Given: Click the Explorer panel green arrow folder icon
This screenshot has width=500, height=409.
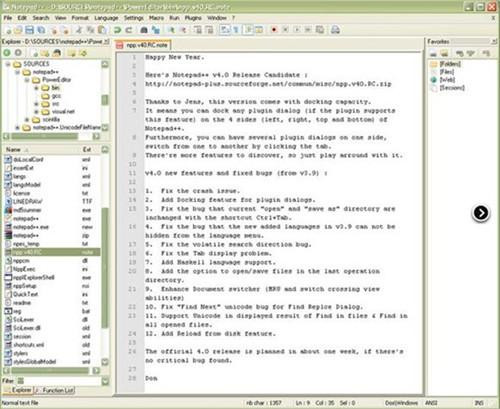Looking at the screenshot, I should (x=83, y=53).
